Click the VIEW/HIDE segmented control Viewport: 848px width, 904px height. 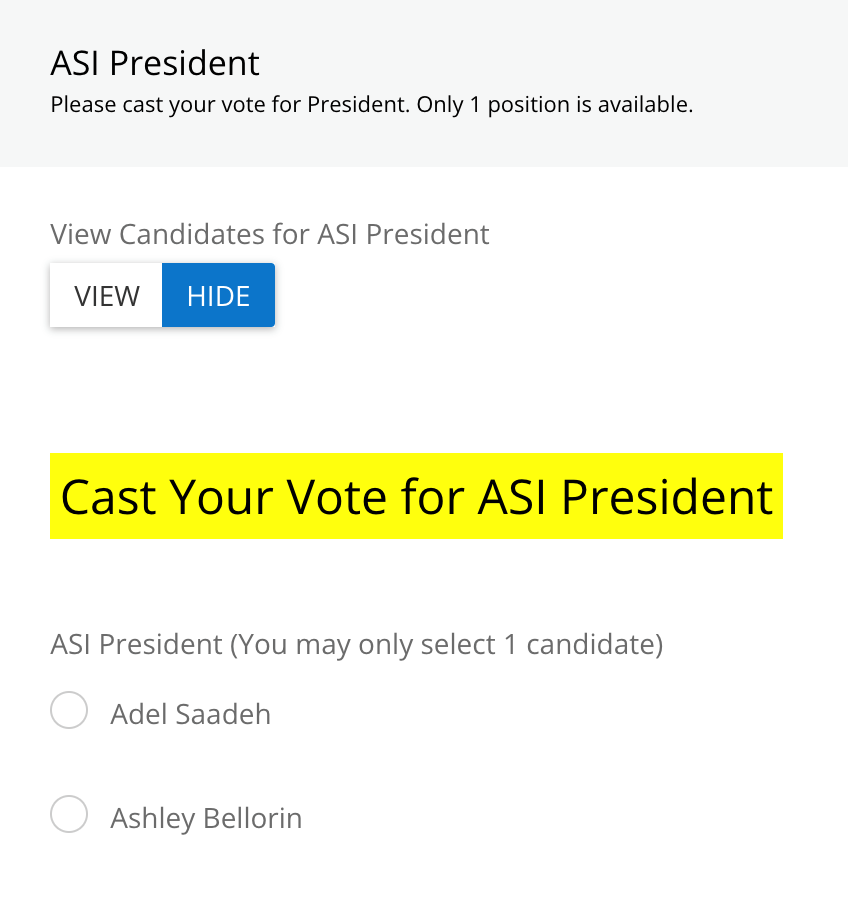[x=162, y=295]
